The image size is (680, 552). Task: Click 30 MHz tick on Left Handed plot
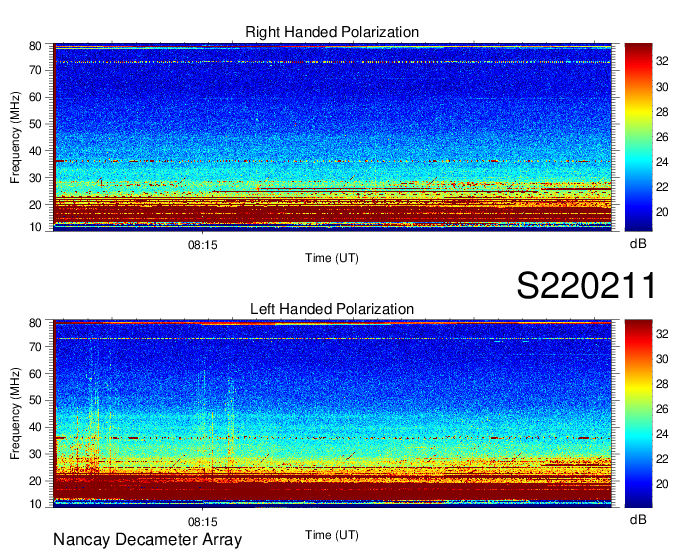(x=35, y=454)
